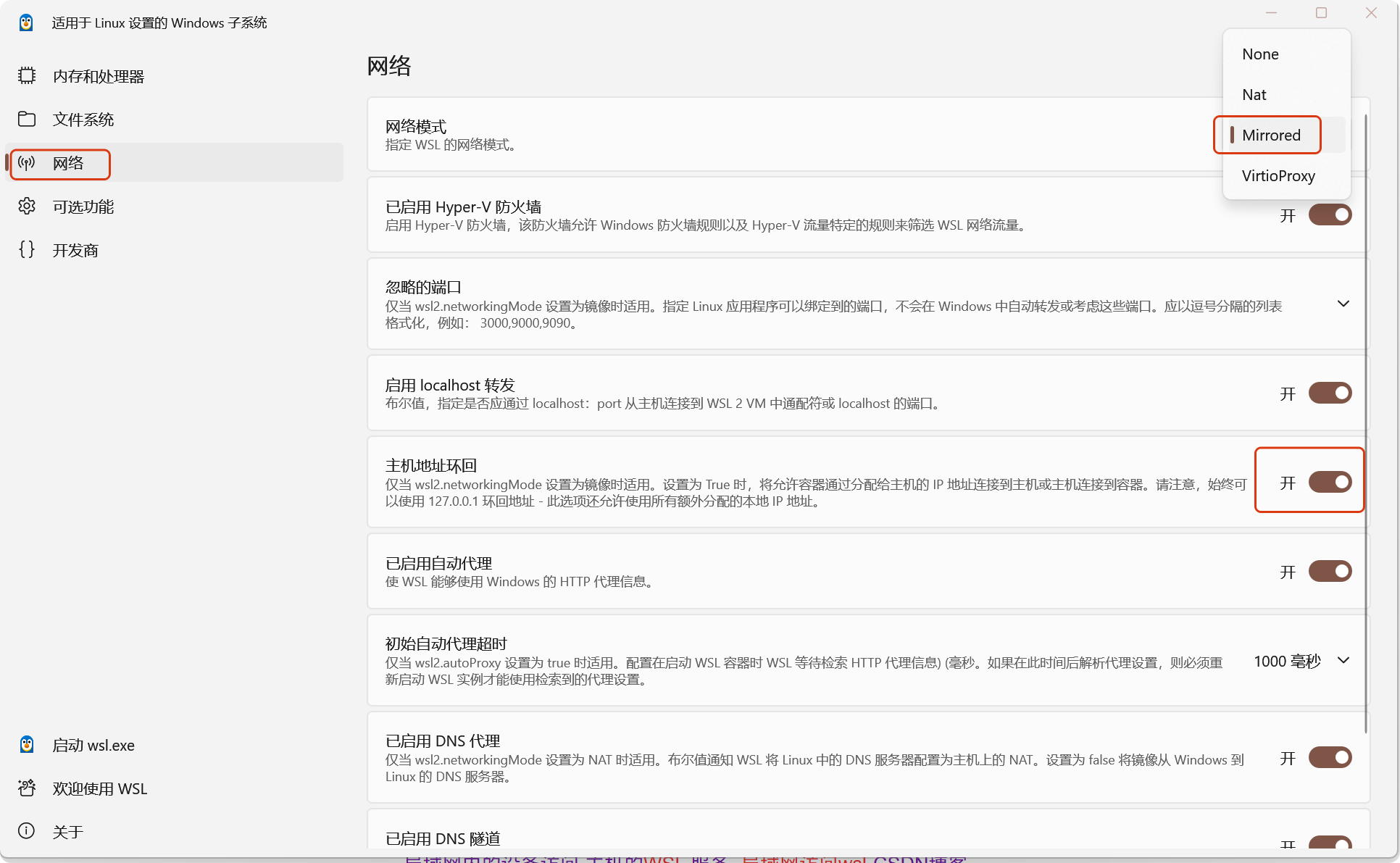
Task: Click the developer curly braces icon
Action: pos(27,249)
